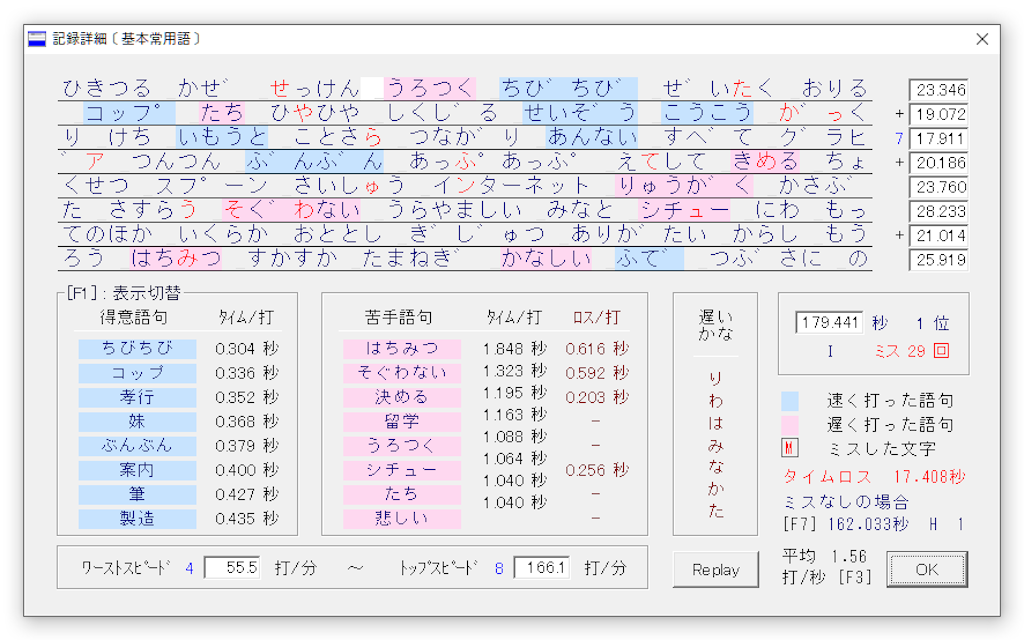Select ちびちび in the 得意語句 list
1024x640 pixels.
pyautogui.click(x=137, y=349)
